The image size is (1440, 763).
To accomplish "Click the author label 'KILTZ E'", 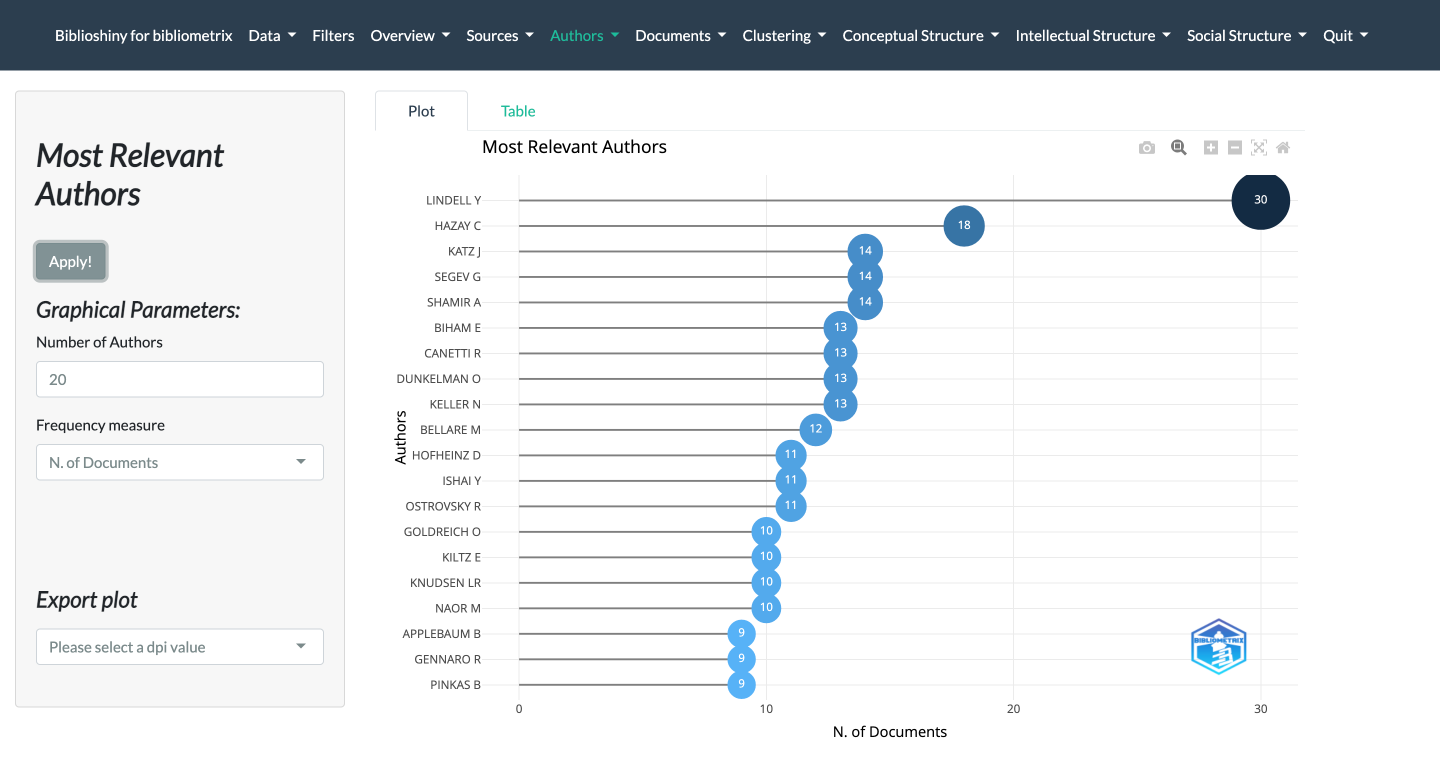I will [x=462, y=557].
